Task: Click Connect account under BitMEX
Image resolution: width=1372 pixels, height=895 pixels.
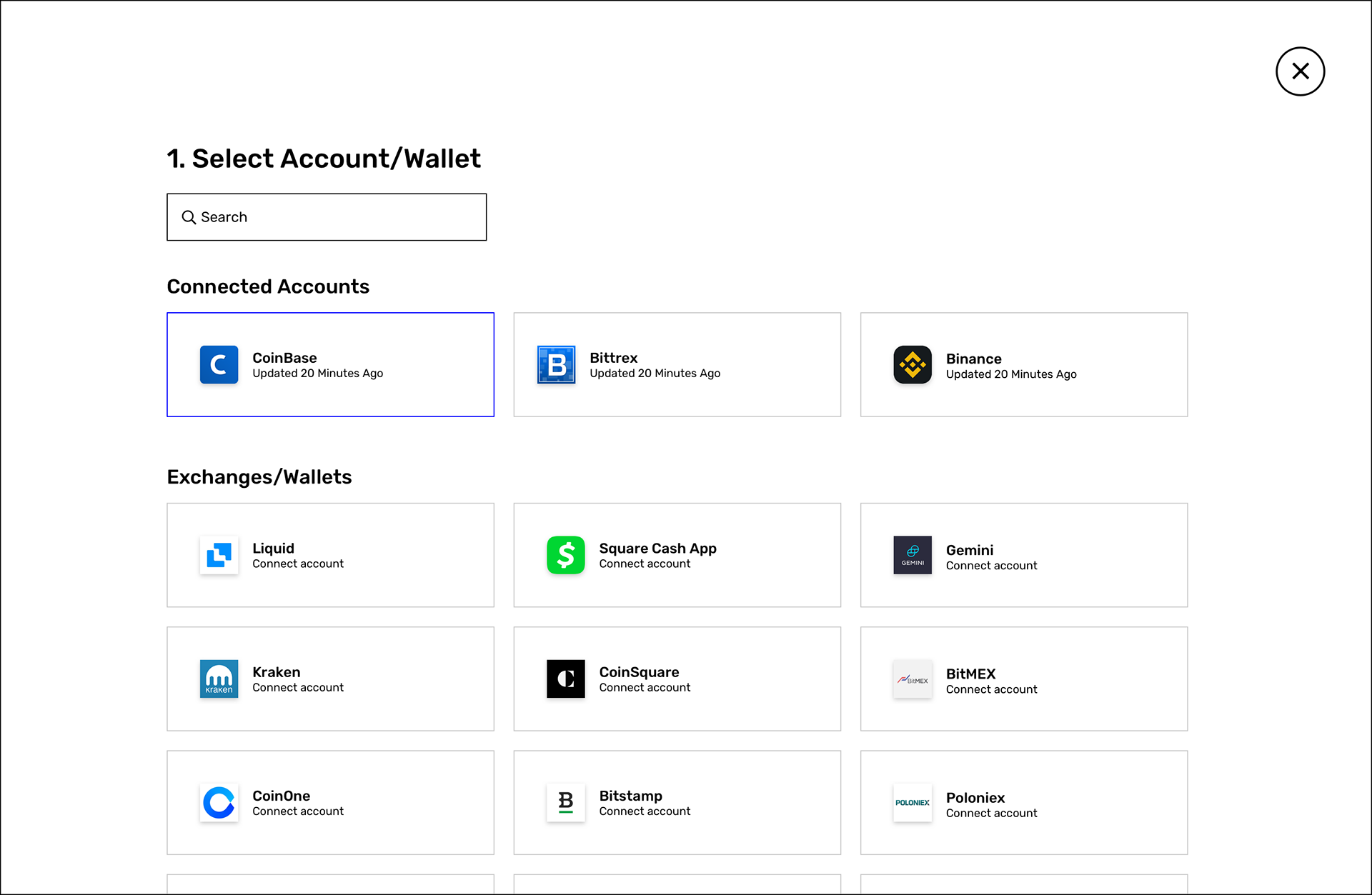Action: click(x=991, y=689)
